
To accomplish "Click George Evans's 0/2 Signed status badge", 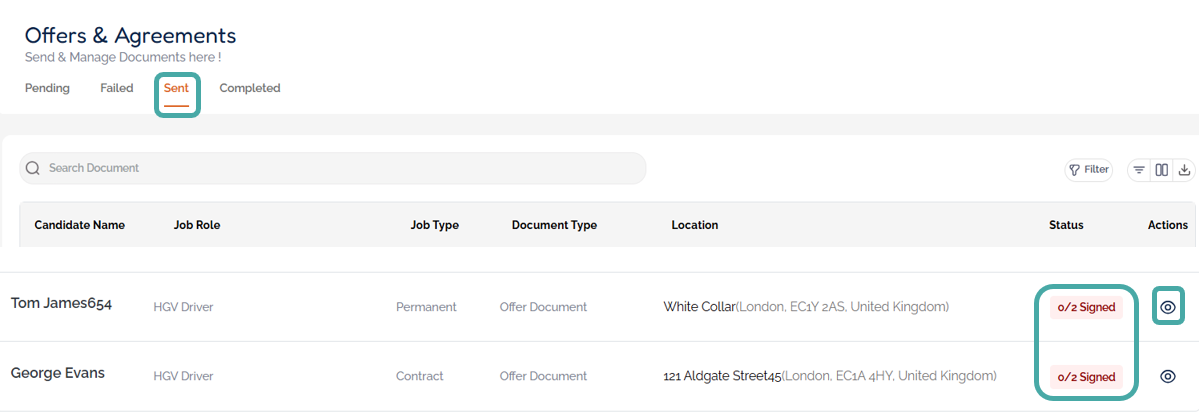I will pos(1086,377).
